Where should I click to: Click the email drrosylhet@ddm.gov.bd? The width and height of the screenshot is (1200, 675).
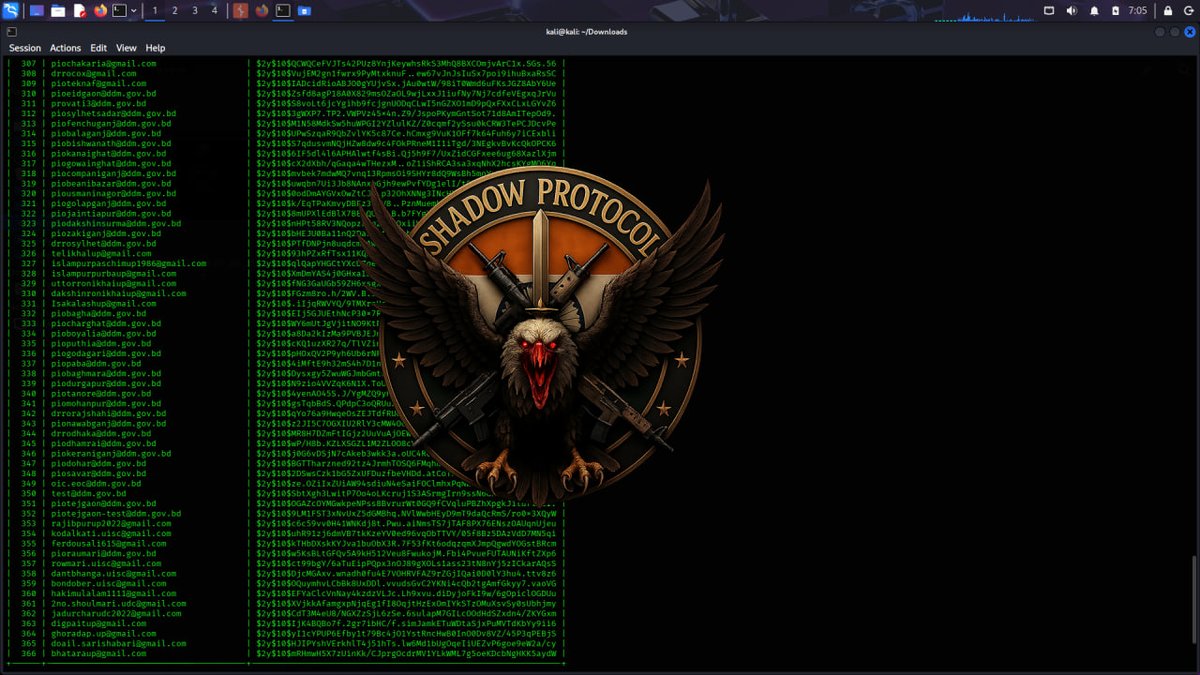[103, 243]
